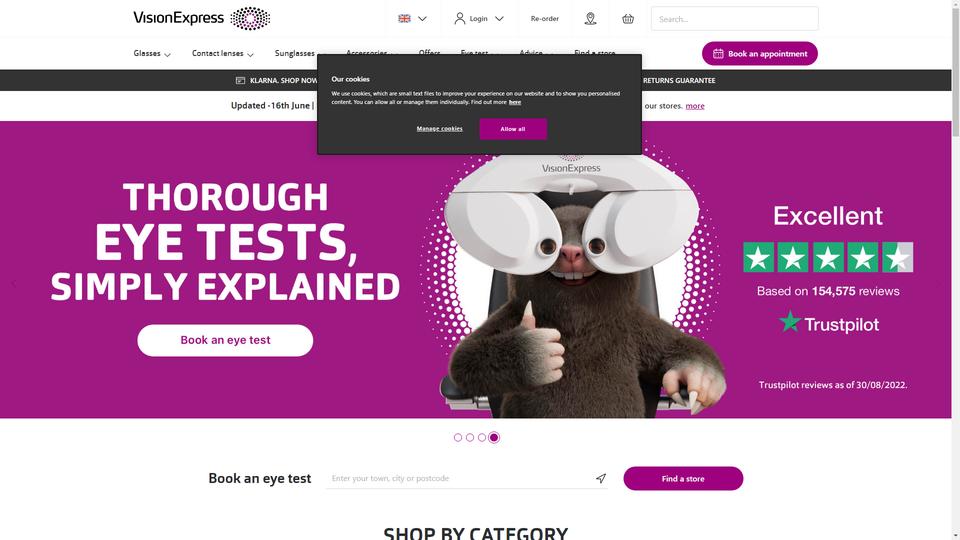Screen dimensions: 960x540
Task: Expand the Contact lenses dropdown
Action: point(222,53)
